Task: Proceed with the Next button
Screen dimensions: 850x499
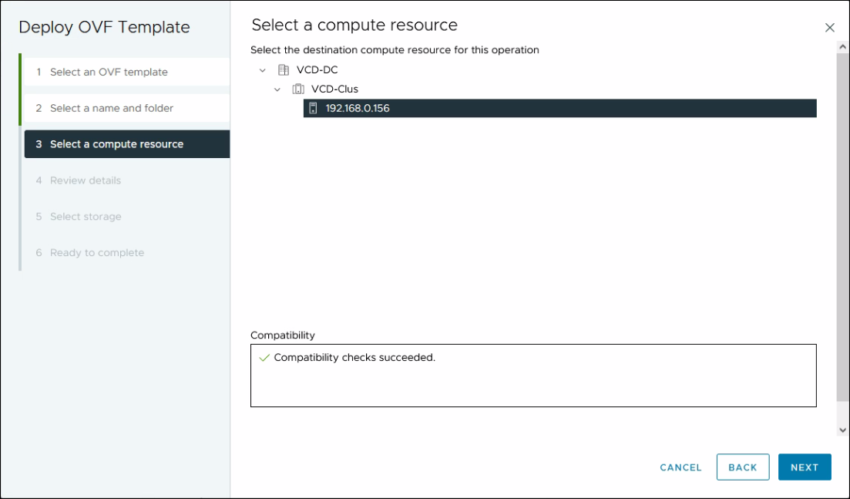Action: pyautogui.click(x=804, y=467)
